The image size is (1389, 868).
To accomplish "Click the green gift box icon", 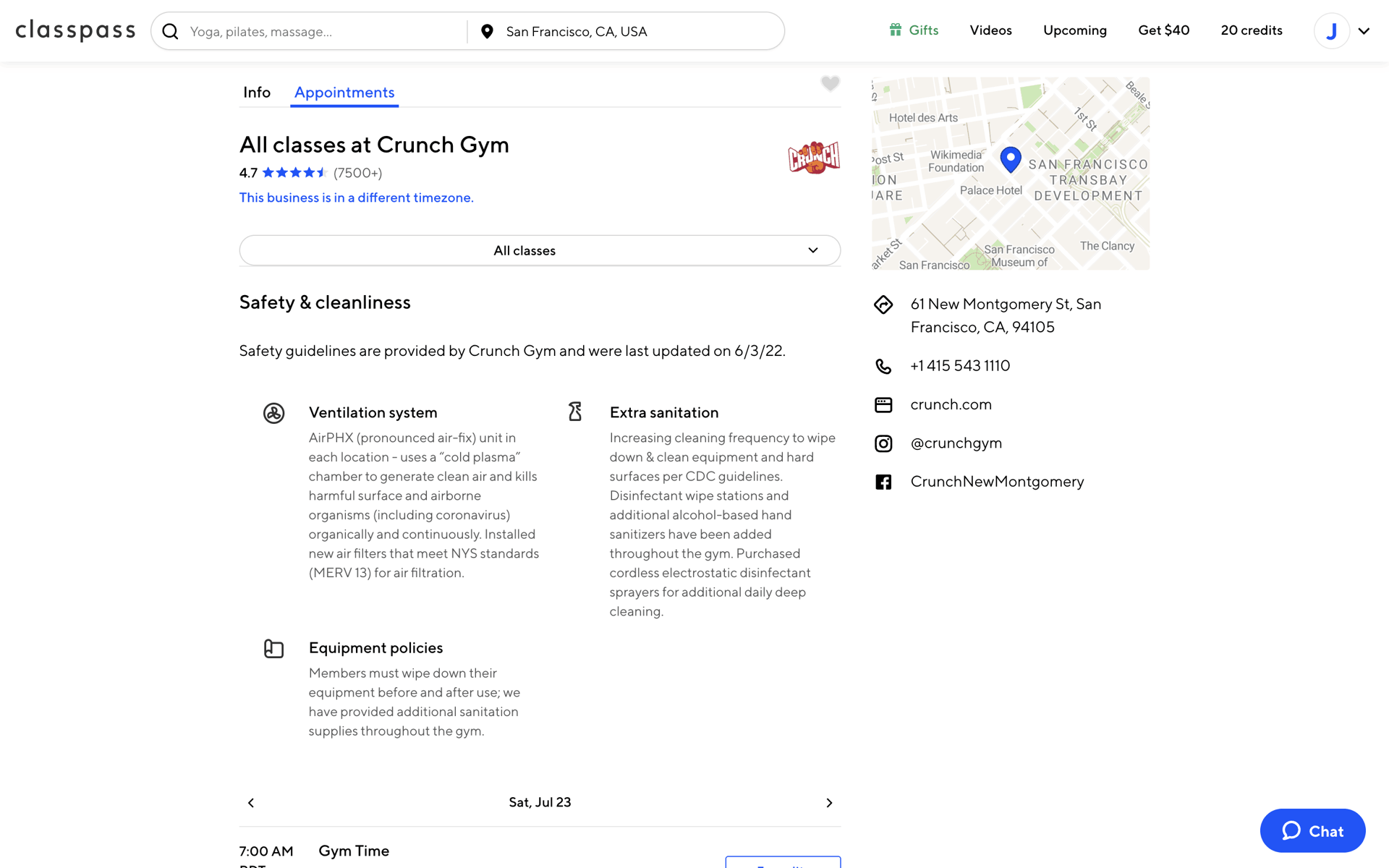I will [x=895, y=30].
